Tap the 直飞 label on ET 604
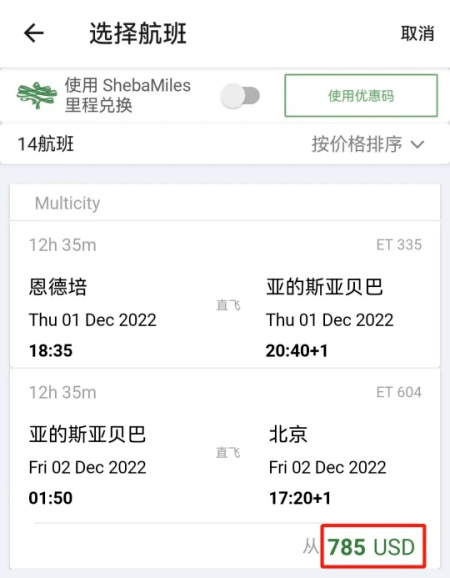 tap(228, 453)
